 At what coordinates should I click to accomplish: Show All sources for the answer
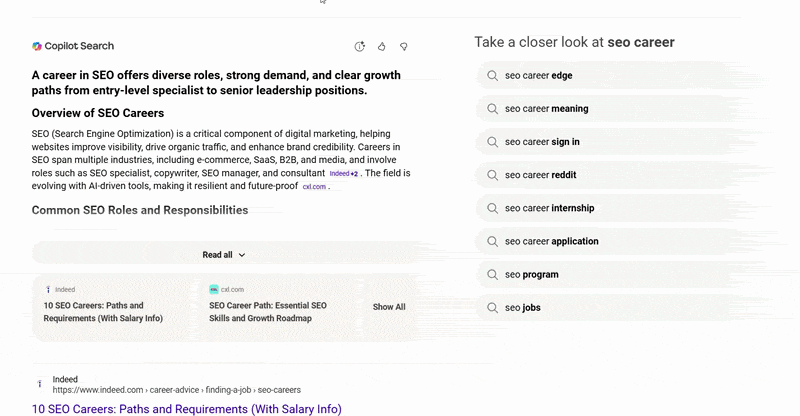389,307
